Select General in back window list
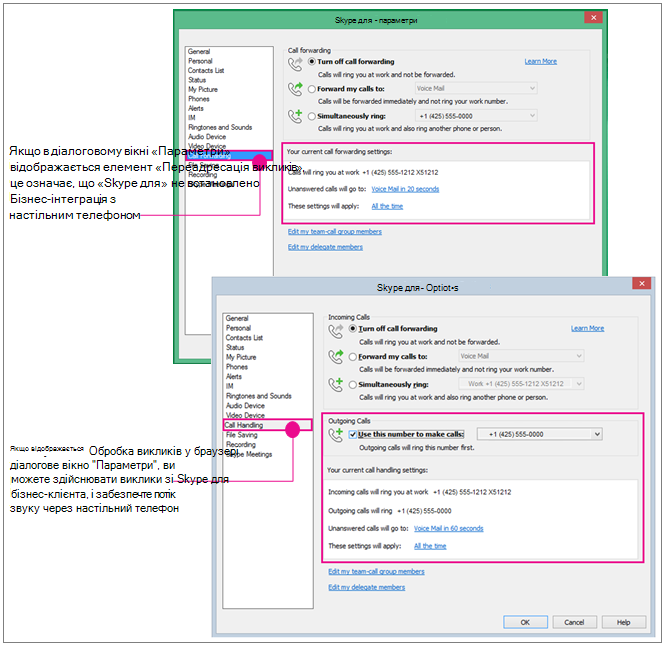The image size is (667, 647). pyautogui.click(x=199, y=51)
